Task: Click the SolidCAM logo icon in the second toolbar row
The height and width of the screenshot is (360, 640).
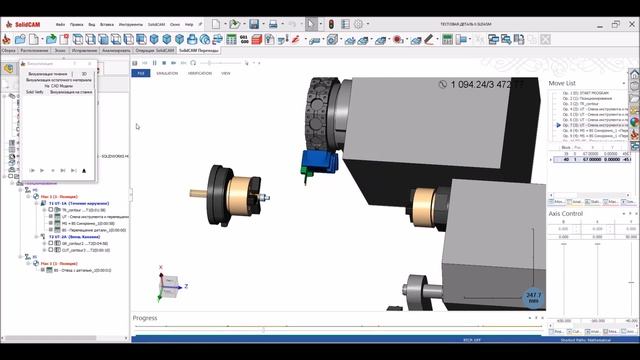Action: pyautogui.click(x=6, y=39)
